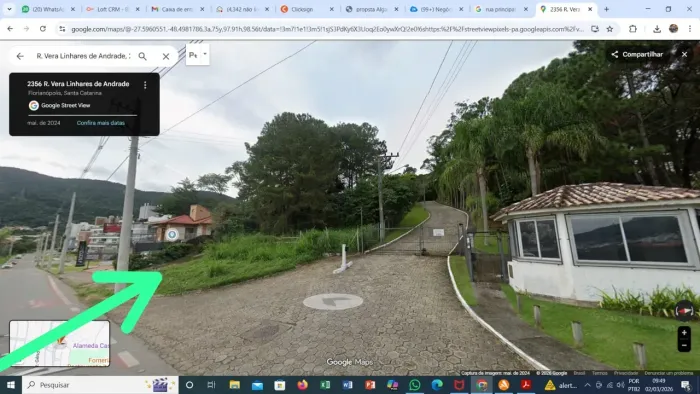Click the forward navigation arrow on the road
The image size is (700, 394).
[x=333, y=302]
